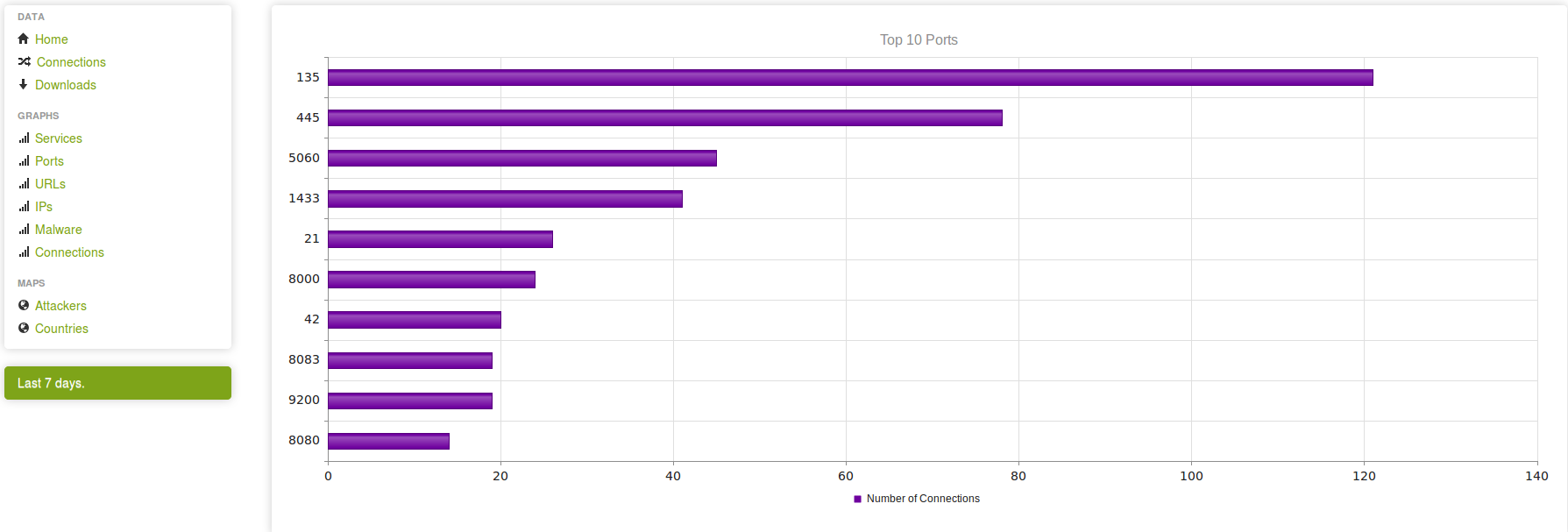Open Connections under Graphs section
The width and height of the screenshot is (1568, 532).
(x=69, y=252)
